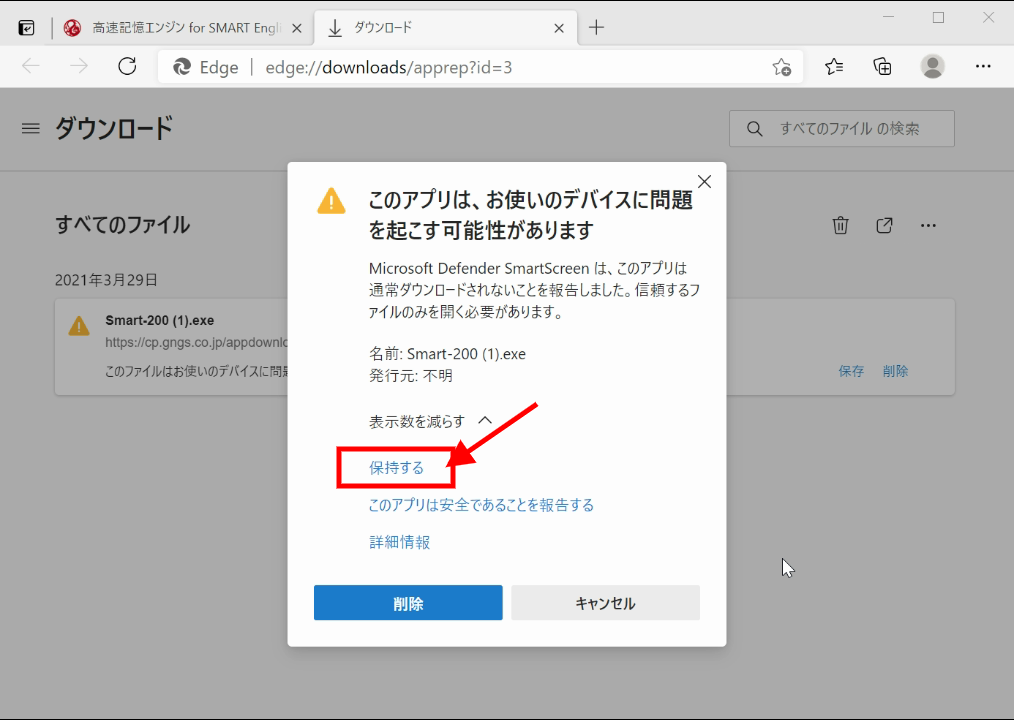The image size is (1014, 720).
Task: Maximize the Edge window
Action: coord(938,17)
